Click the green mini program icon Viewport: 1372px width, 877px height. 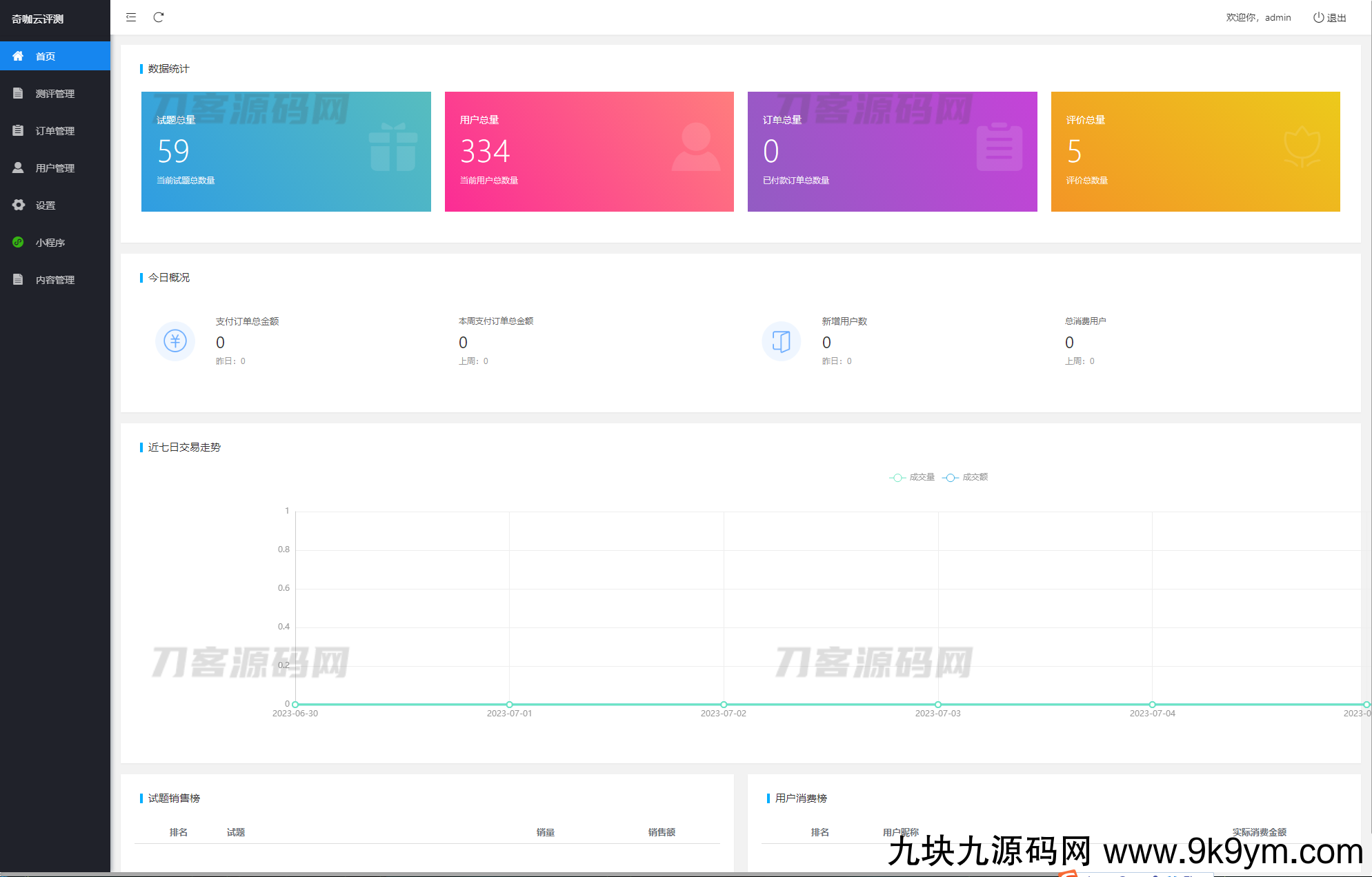click(x=18, y=242)
